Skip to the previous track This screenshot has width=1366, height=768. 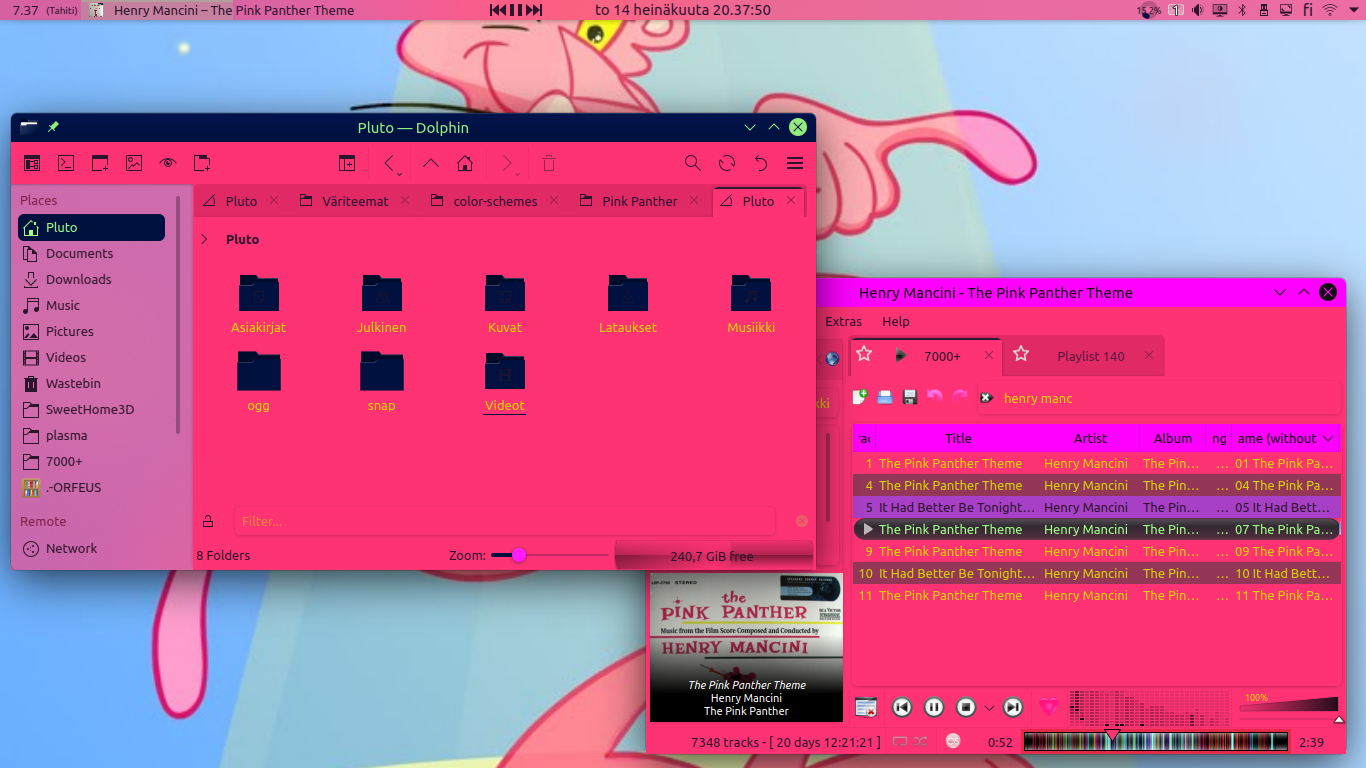coord(902,707)
